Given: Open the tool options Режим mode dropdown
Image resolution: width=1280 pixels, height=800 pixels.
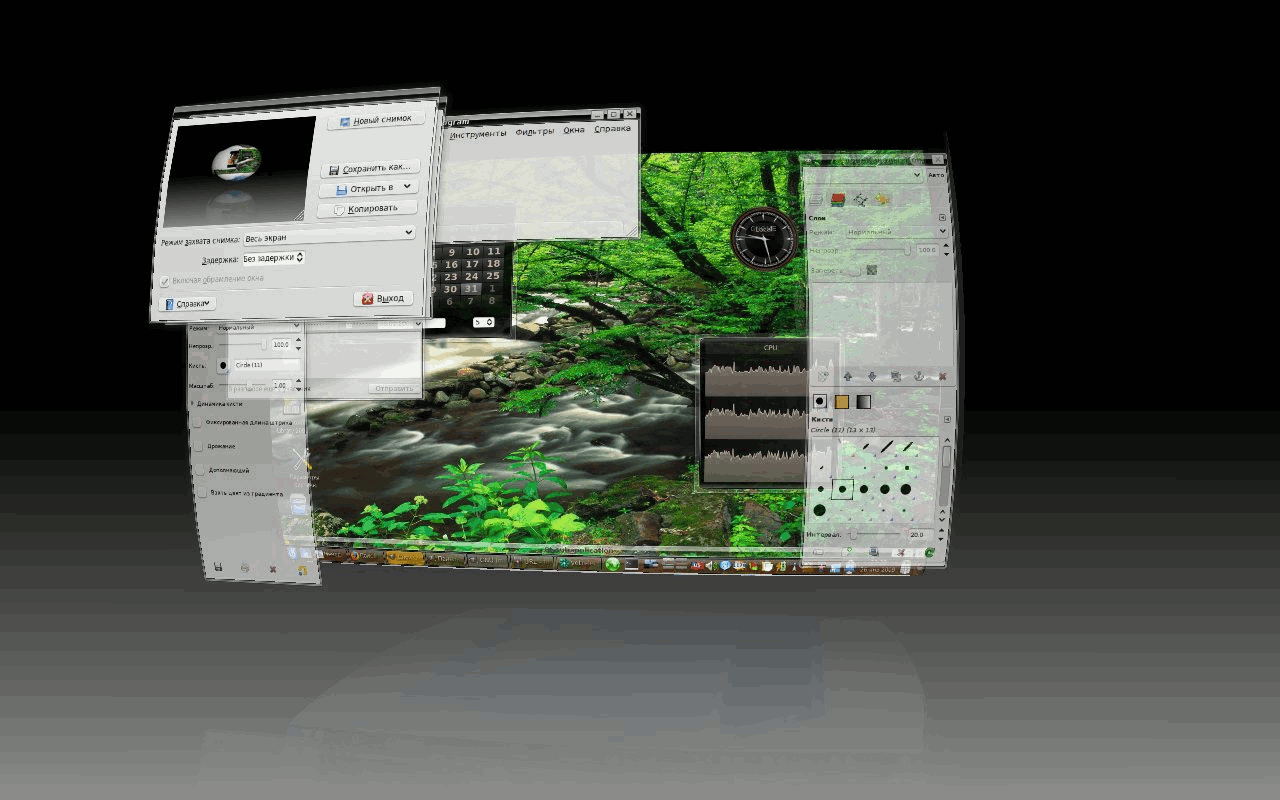Looking at the screenshot, I should (258, 327).
